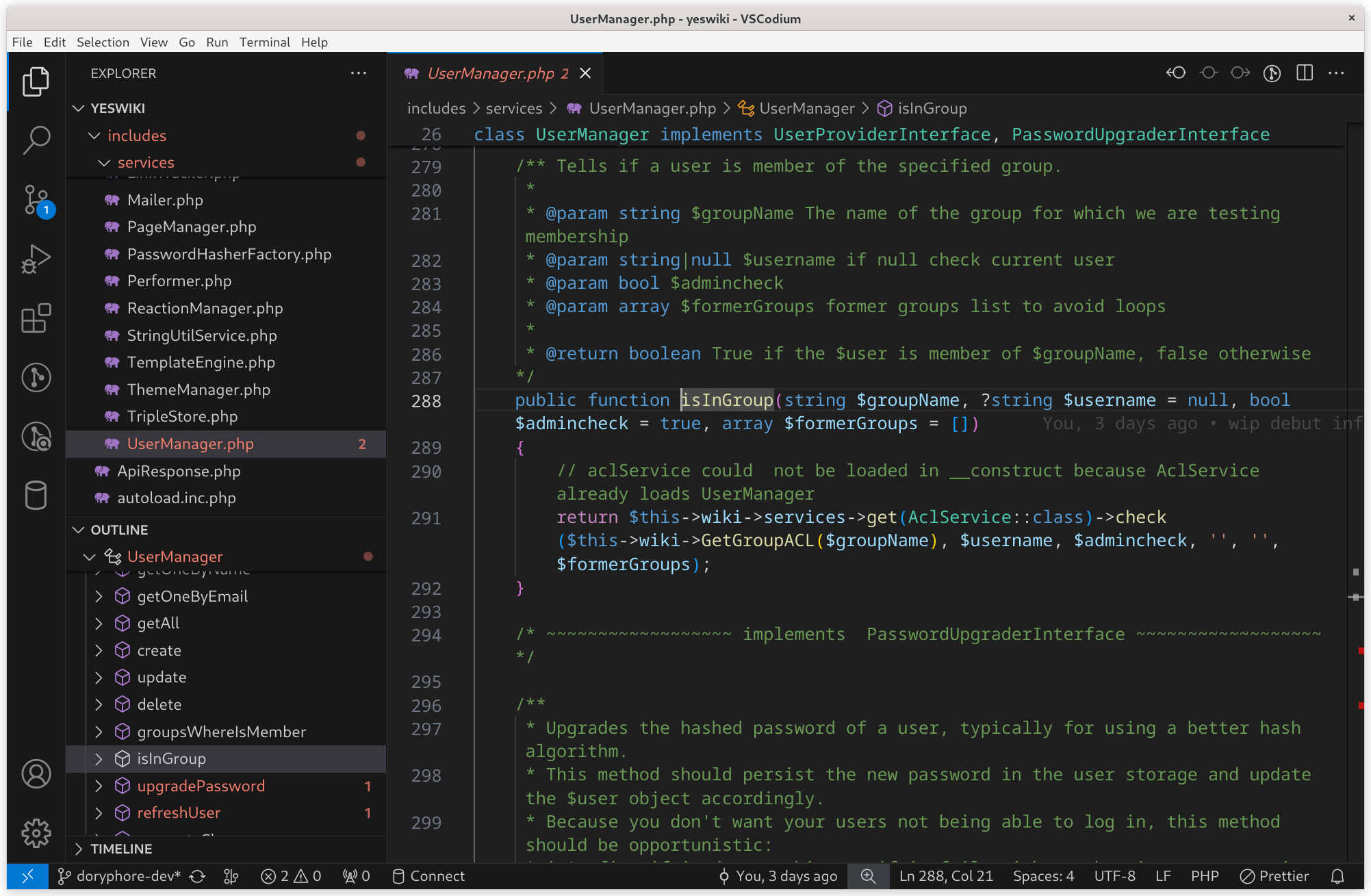Click the split editor right icon

(1304, 73)
